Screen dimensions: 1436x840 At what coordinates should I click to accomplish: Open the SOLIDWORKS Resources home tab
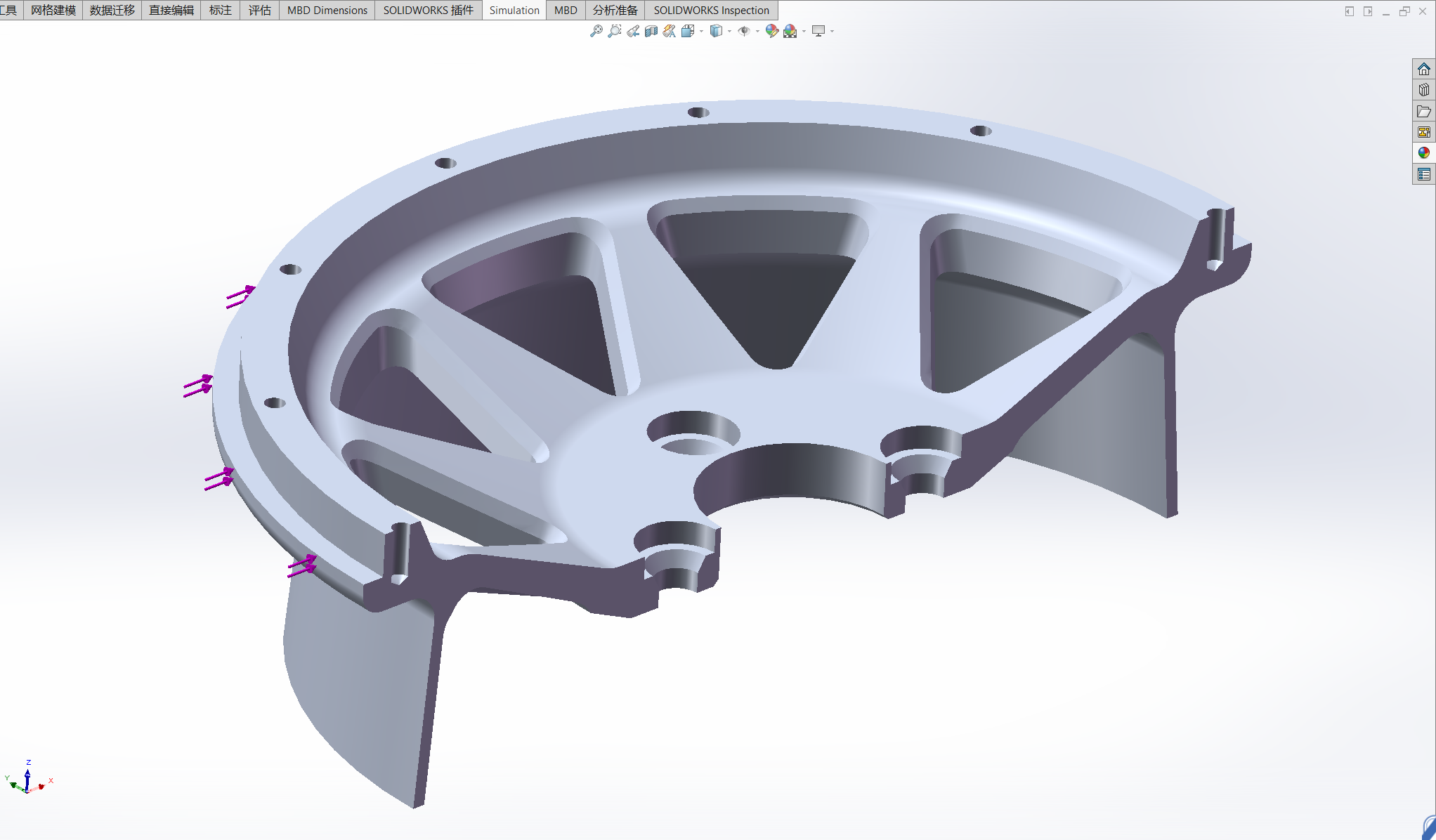point(1423,69)
